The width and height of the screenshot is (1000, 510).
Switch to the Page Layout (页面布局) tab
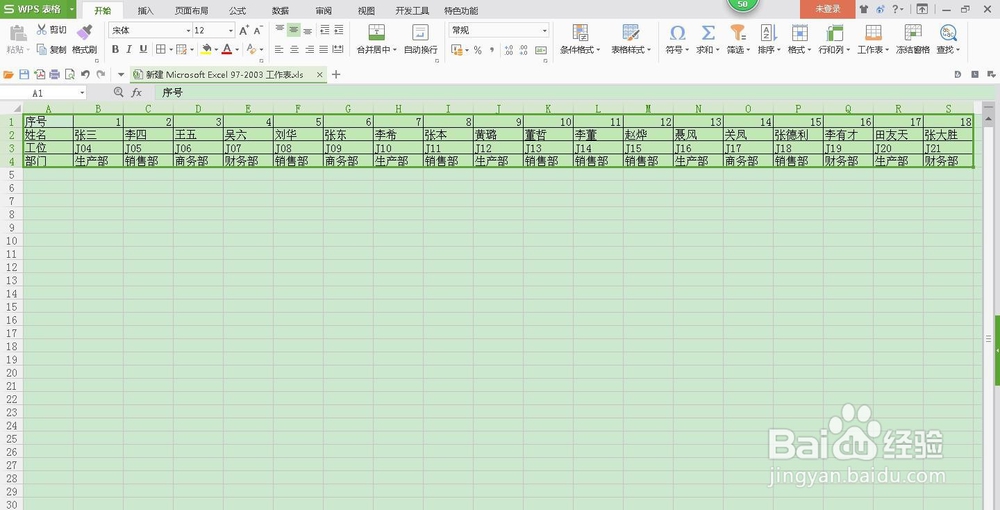[191, 10]
